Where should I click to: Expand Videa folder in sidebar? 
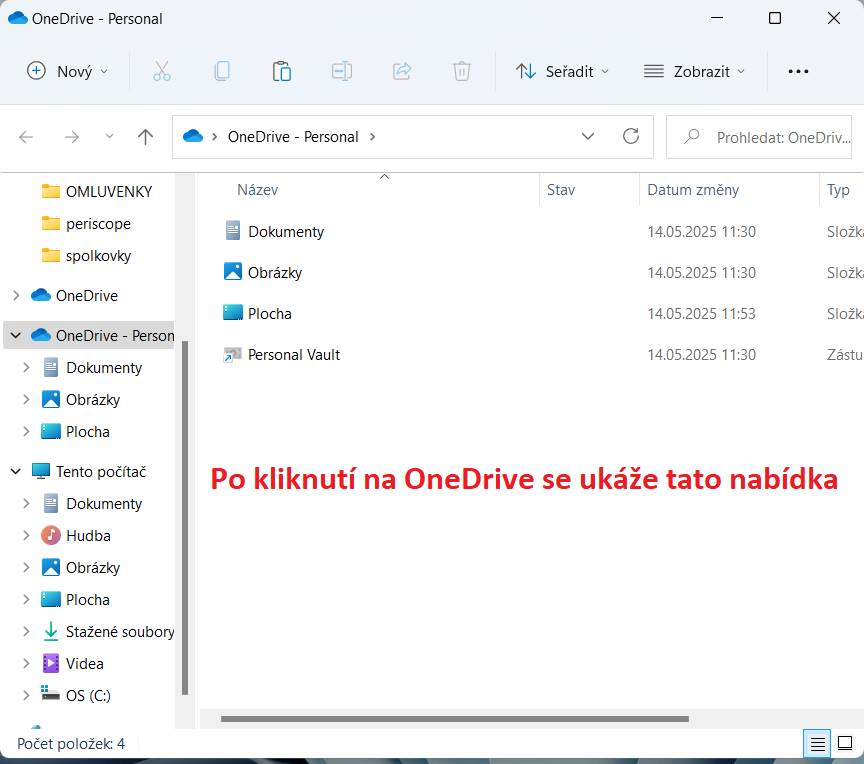pyautogui.click(x=26, y=663)
